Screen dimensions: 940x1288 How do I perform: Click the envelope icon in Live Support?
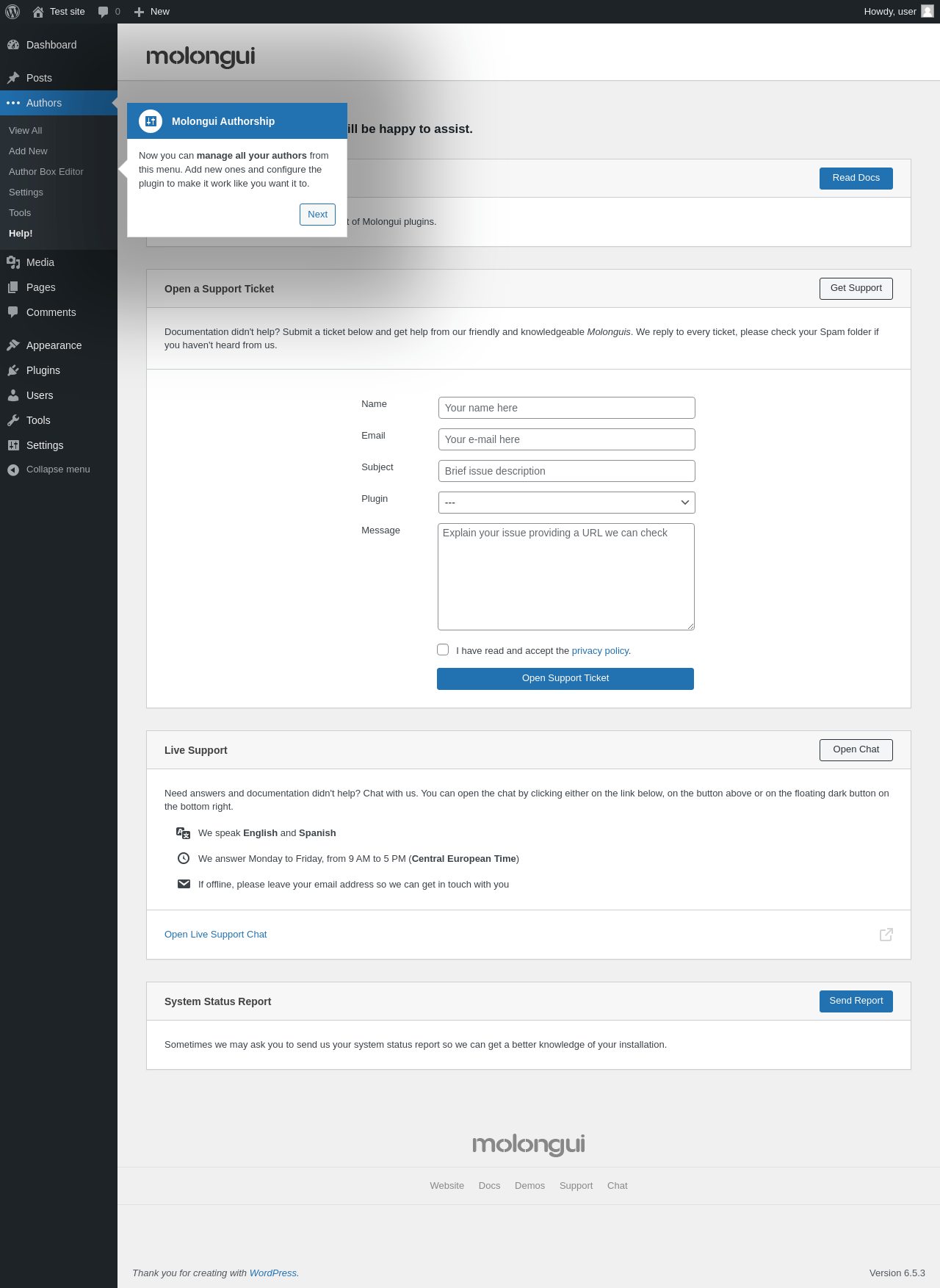point(184,884)
